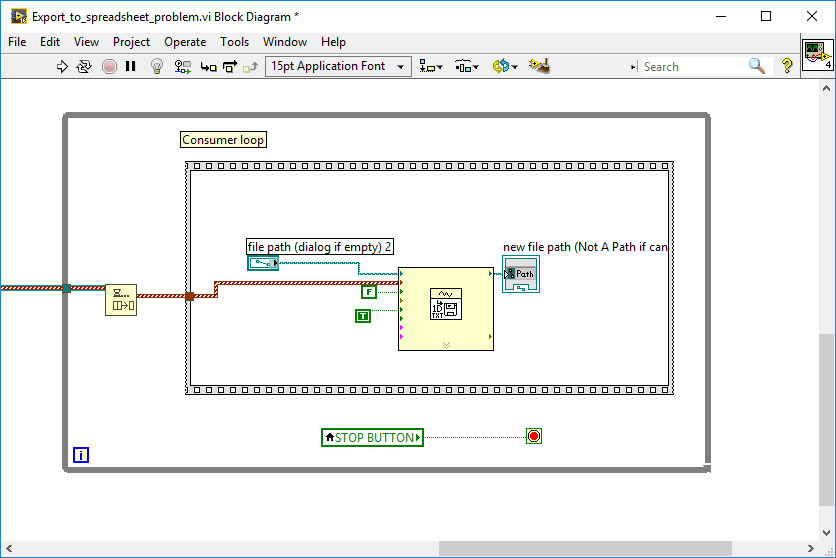Pause execution with the Pause button

pos(131,66)
